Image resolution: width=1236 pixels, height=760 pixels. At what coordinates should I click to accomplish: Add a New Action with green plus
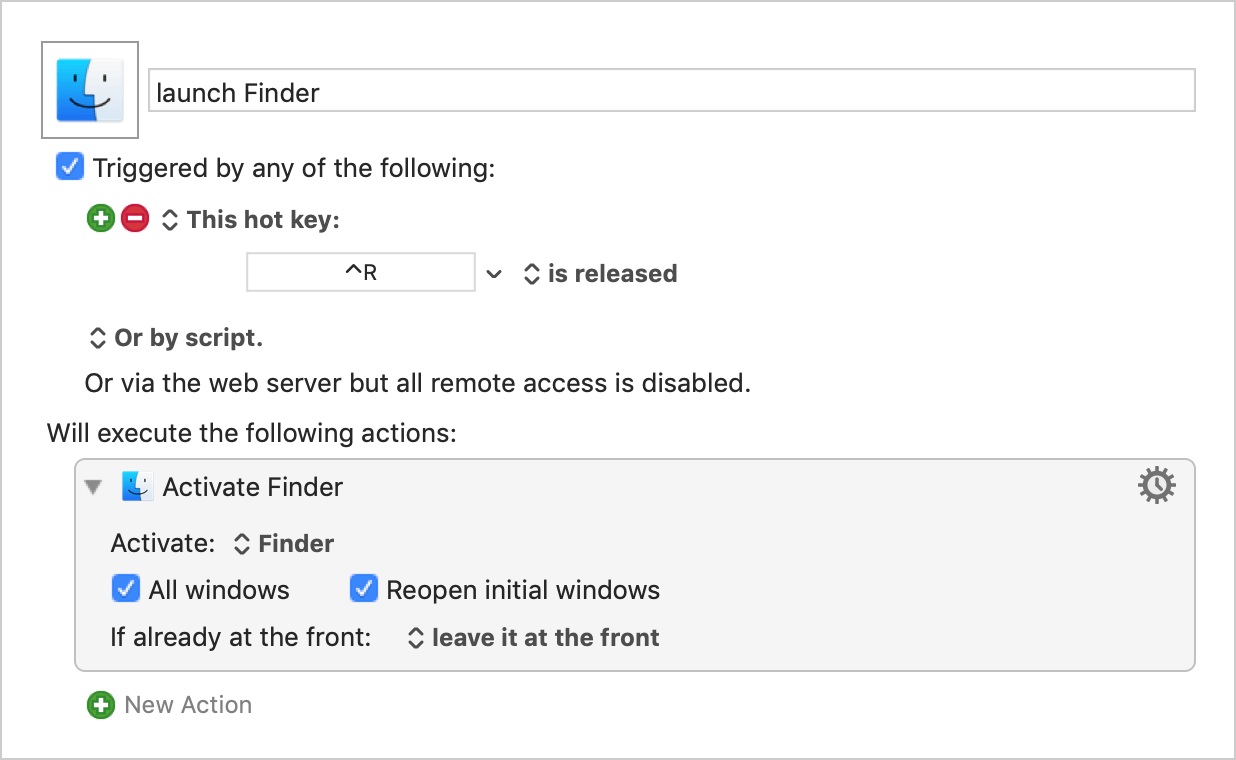(101, 705)
